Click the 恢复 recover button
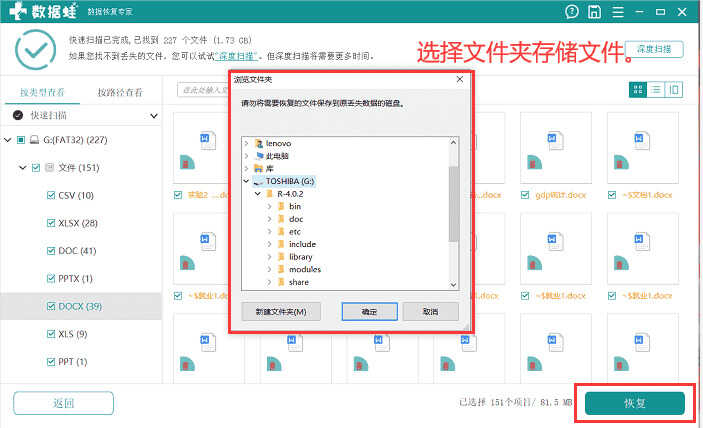The image size is (703, 428). point(635,403)
